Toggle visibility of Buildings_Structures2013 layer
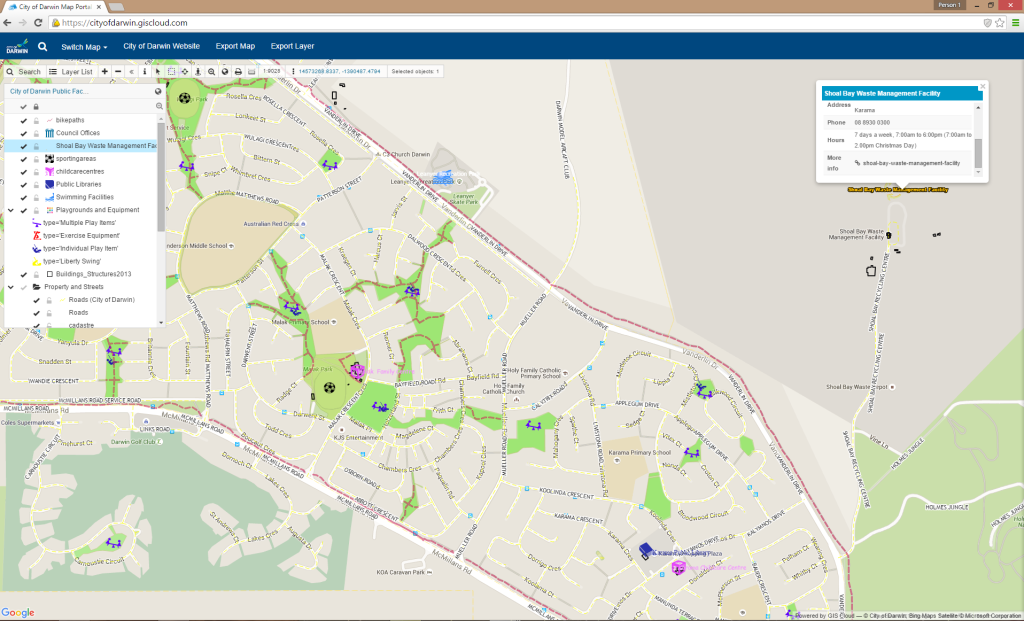The width and height of the screenshot is (1024, 621). [x=24, y=274]
